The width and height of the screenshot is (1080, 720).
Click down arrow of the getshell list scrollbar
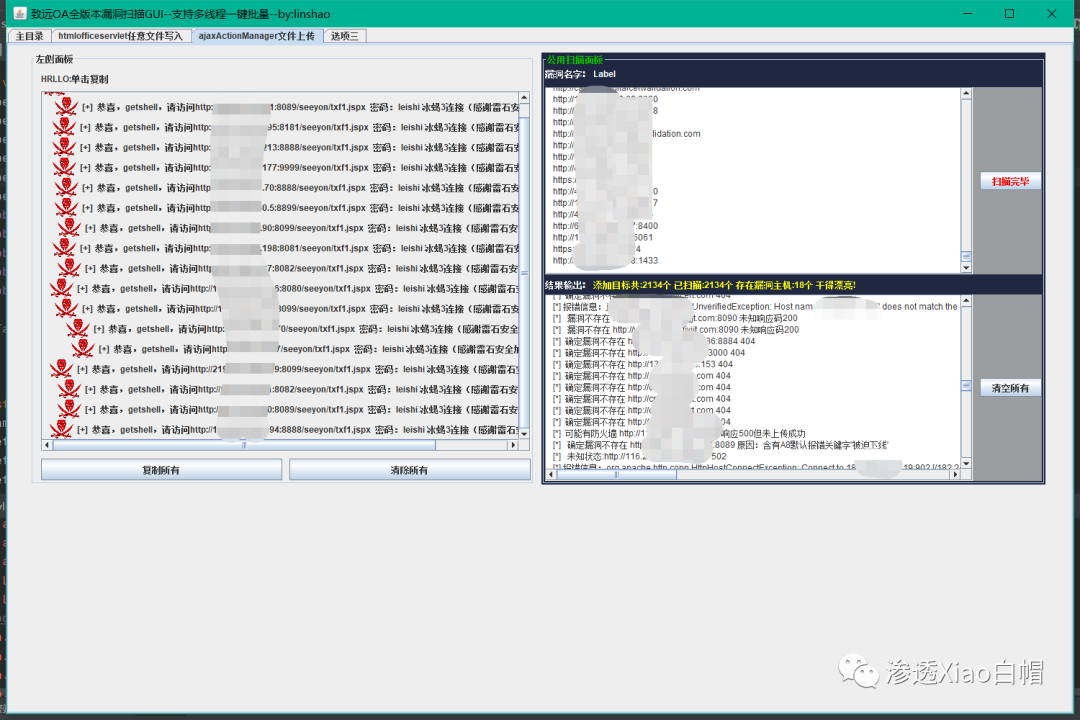(x=524, y=433)
